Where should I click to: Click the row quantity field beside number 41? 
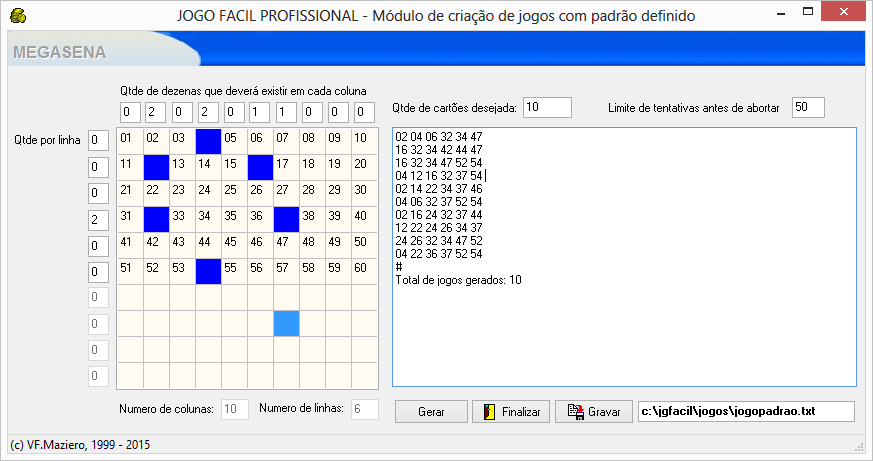pyautogui.click(x=99, y=246)
